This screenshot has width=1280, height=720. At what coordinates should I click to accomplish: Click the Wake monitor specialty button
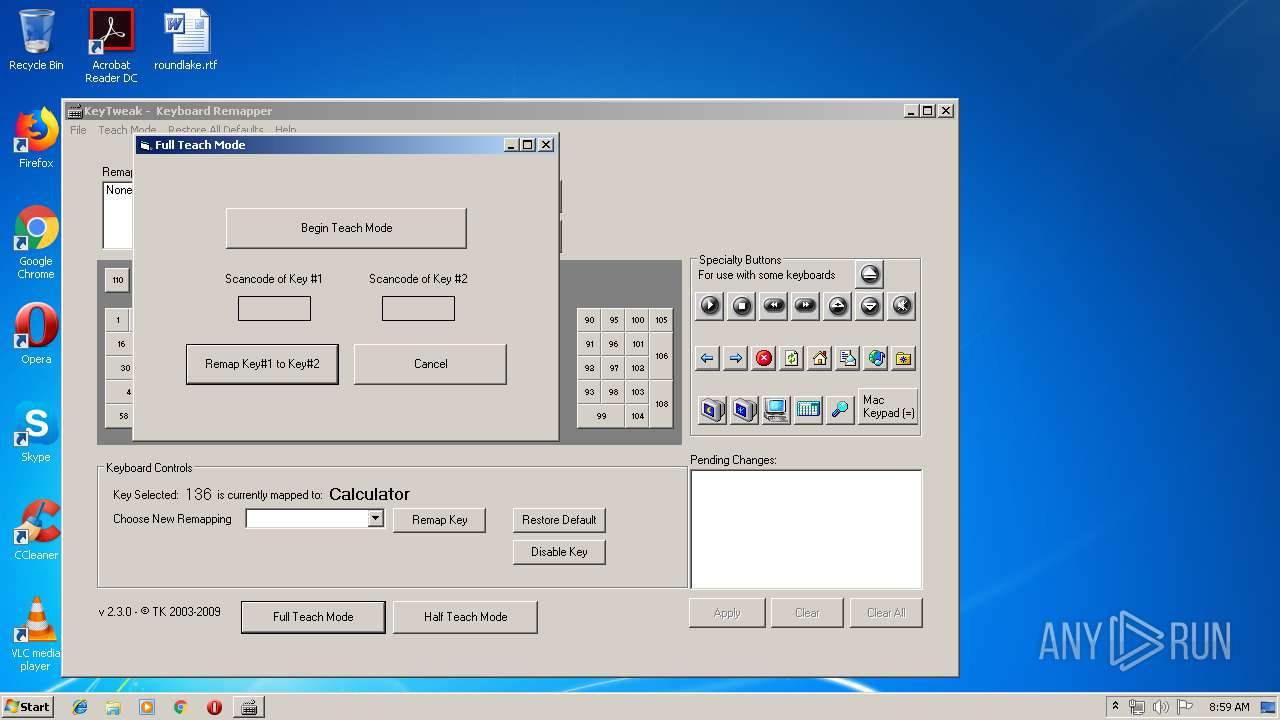point(744,409)
